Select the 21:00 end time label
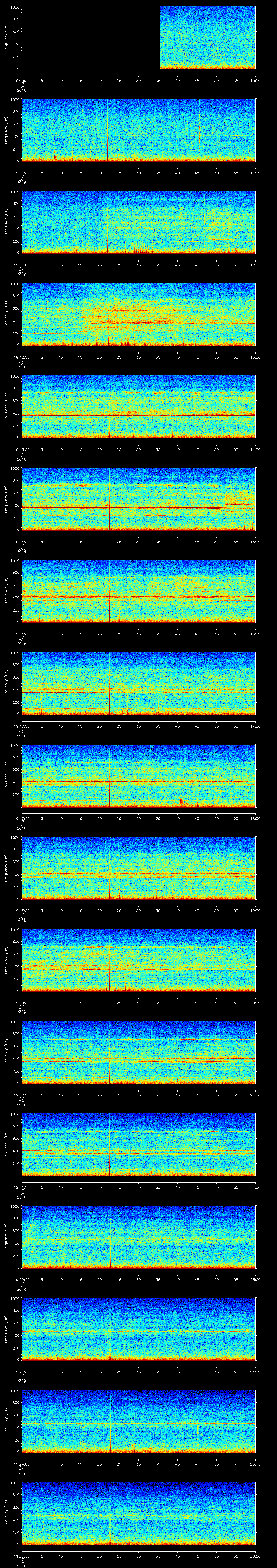277x1568 pixels. 256,1095
